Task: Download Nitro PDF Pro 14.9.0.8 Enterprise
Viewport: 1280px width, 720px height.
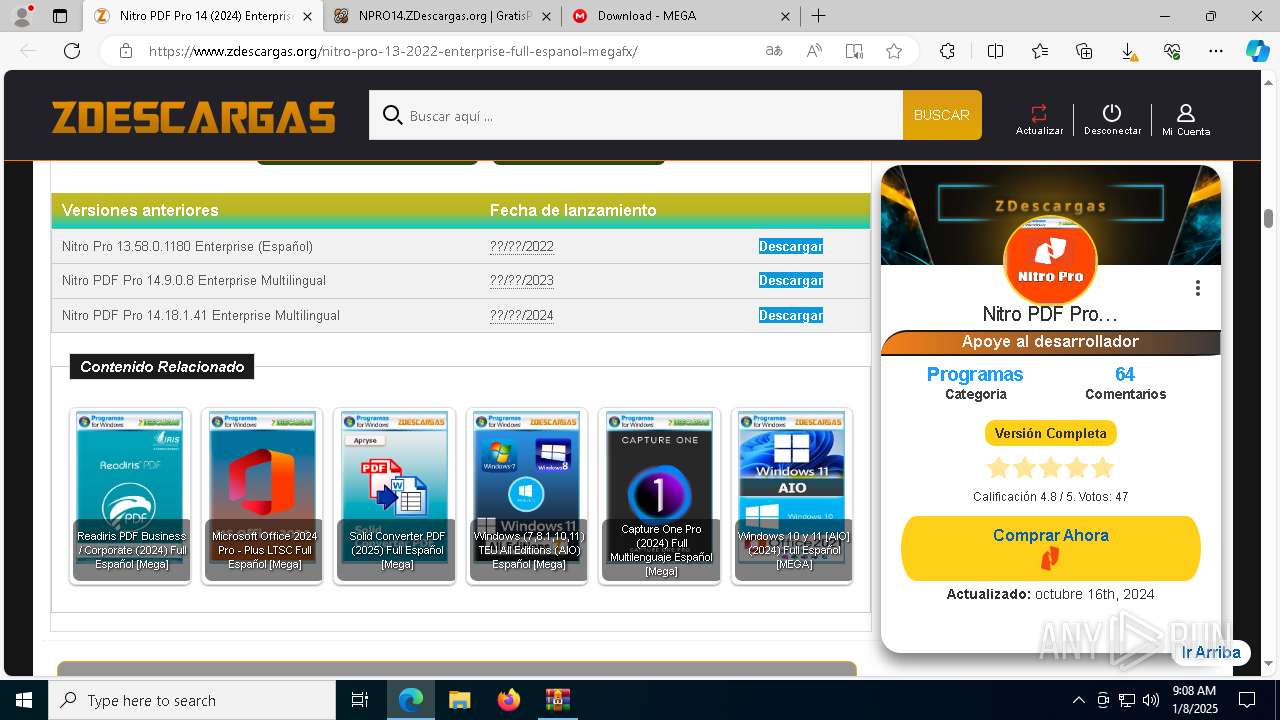Action: coord(791,280)
